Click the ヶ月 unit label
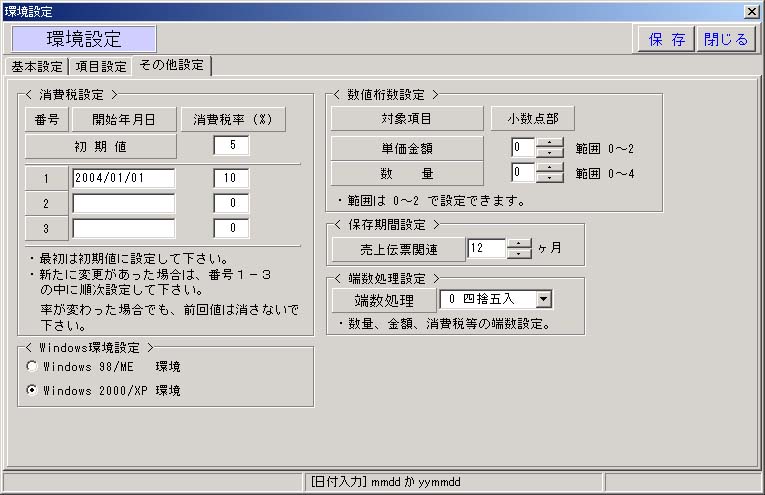The width and height of the screenshot is (765, 495). 549,248
